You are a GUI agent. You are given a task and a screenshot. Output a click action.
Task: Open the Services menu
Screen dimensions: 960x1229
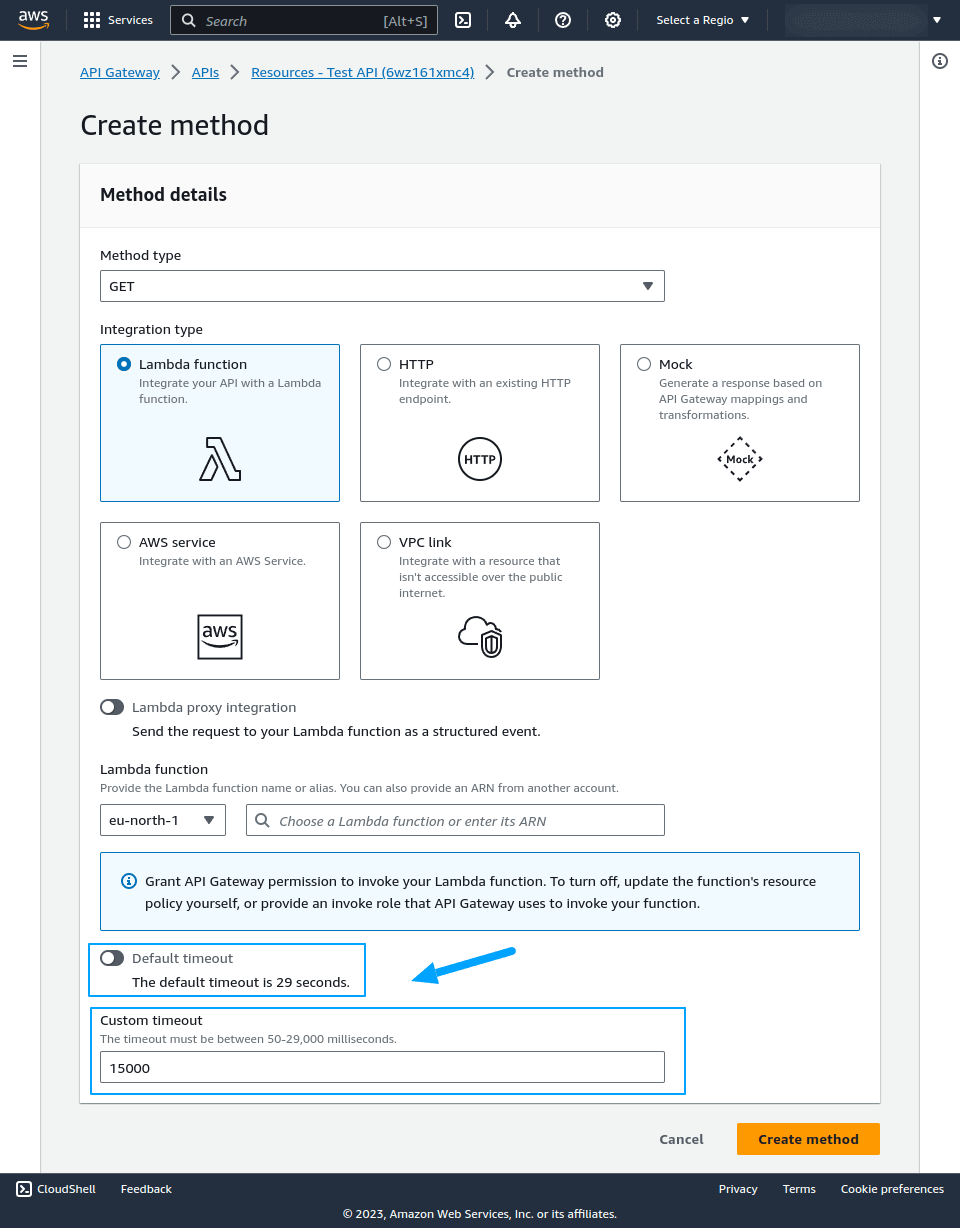coord(117,20)
